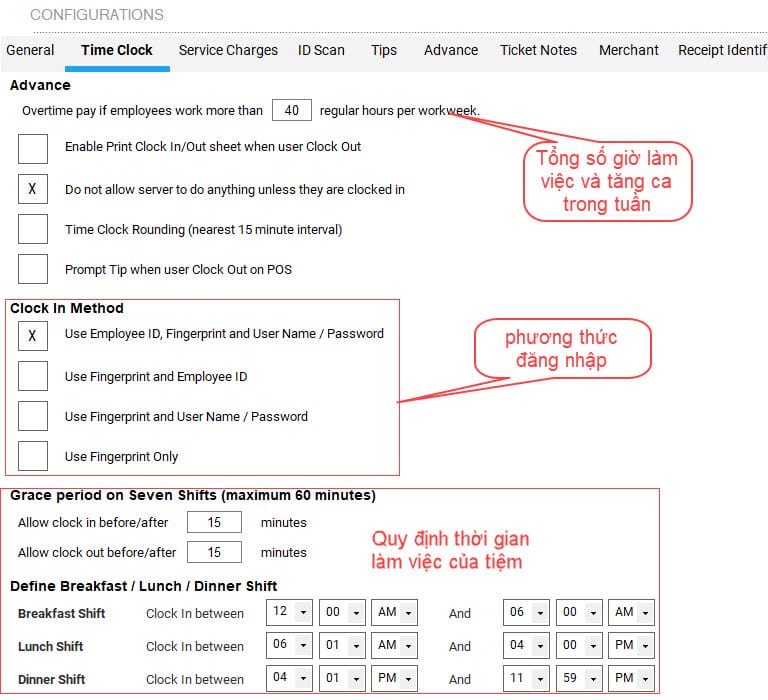Image resolution: width=768 pixels, height=700 pixels.
Task: Check Use Fingerprint and User Name / Password
Action: pyautogui.click(x=33, y=416)
